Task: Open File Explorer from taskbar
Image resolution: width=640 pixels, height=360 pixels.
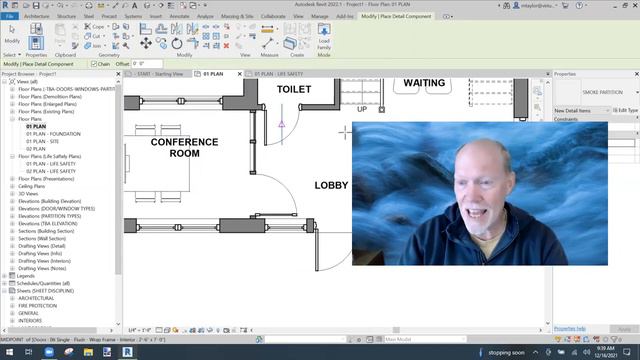Action: (88, 352)
